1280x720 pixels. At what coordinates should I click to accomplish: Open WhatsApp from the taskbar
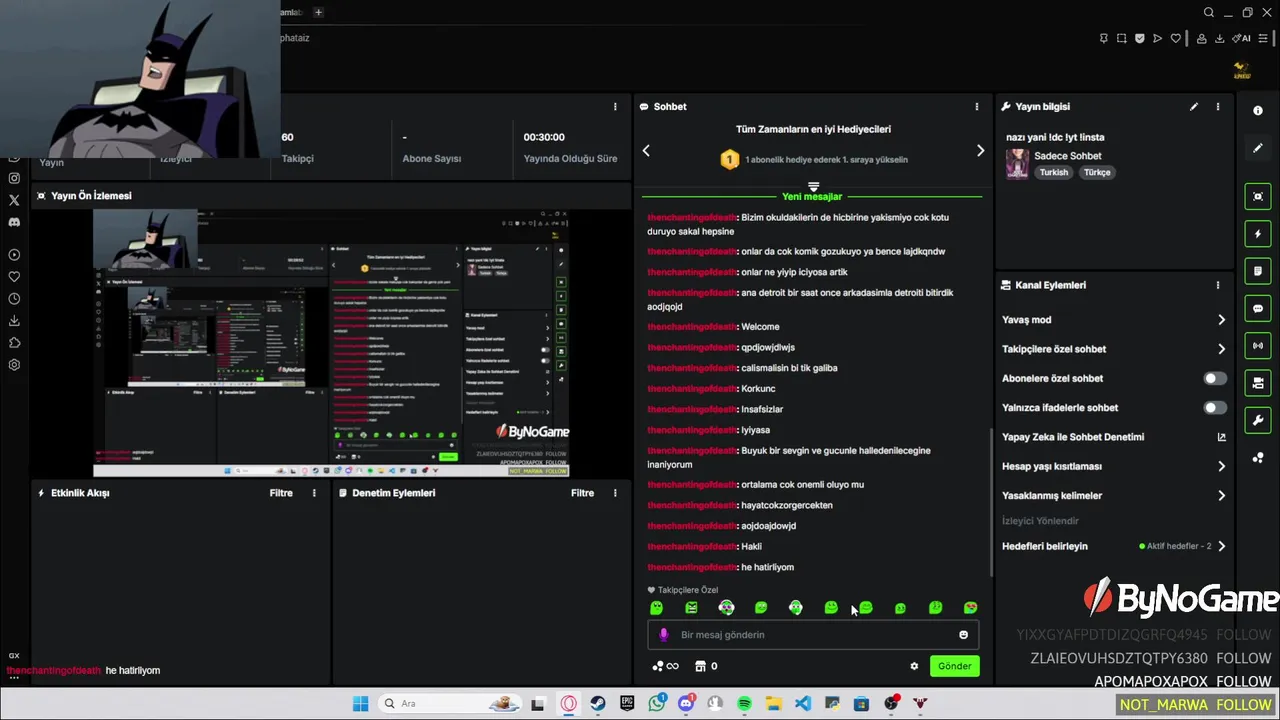pyautogui.click(x=657, y=704)
